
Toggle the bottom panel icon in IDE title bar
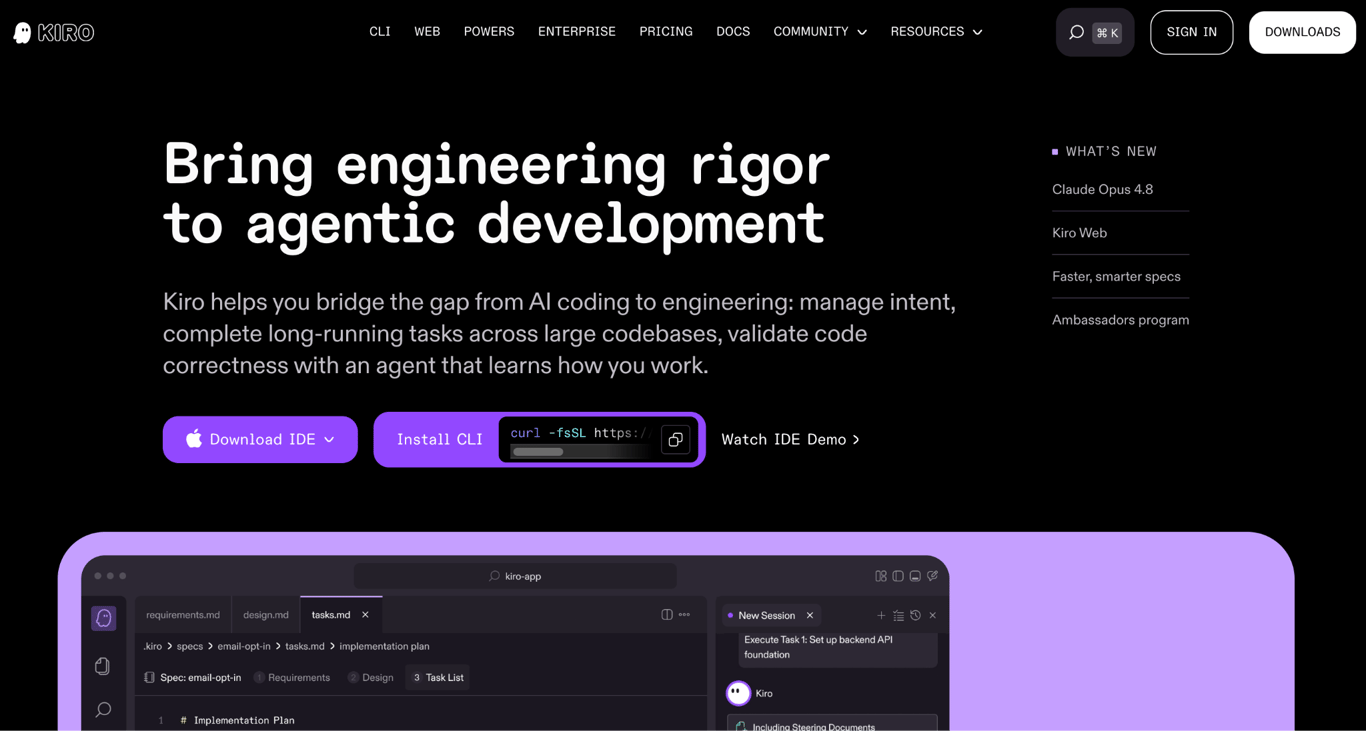pyautogui.click(x=915, y=576)
